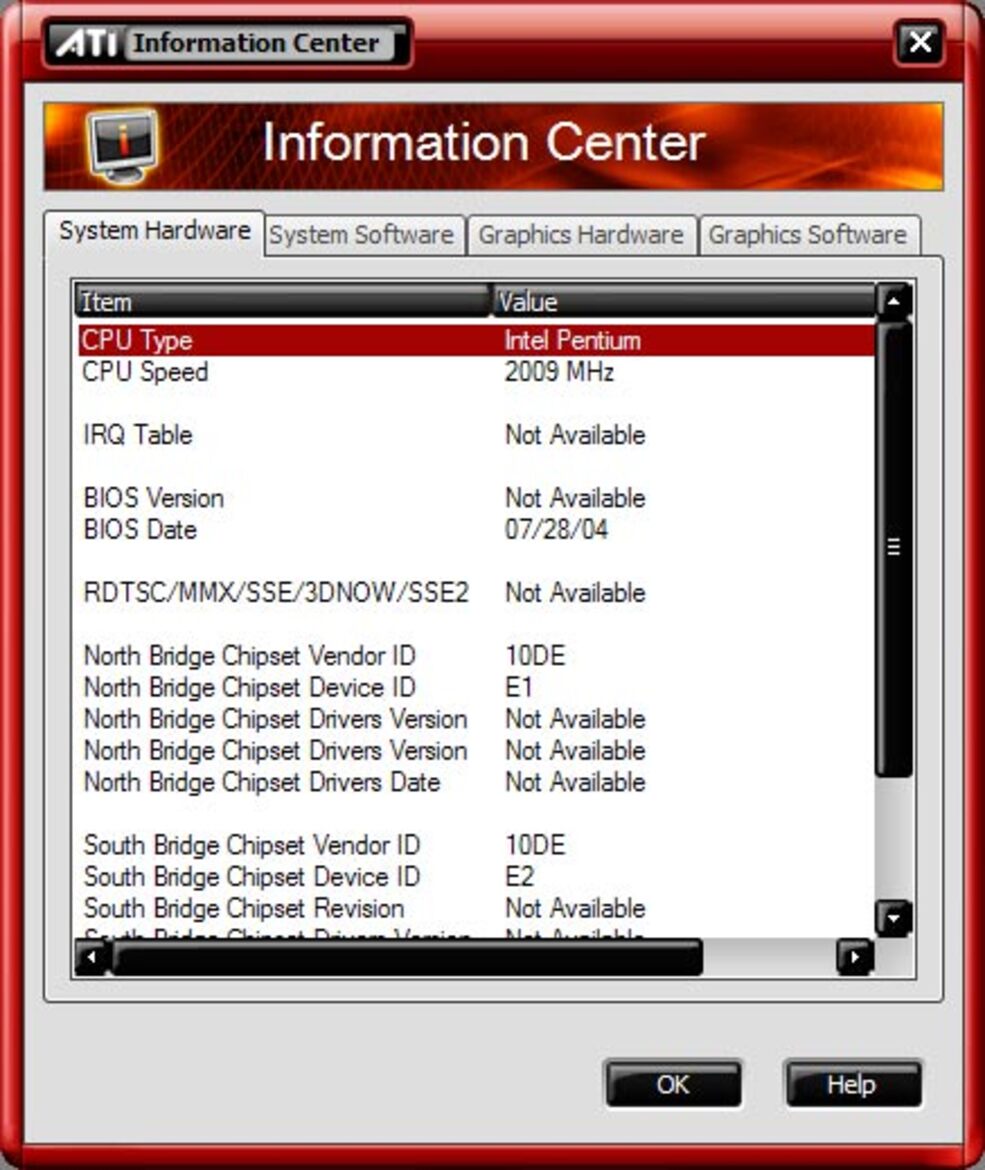Screen dimensions: 985x1170
Task: Click the vertical scrollbar up arrow
Action: click(894, 301)
